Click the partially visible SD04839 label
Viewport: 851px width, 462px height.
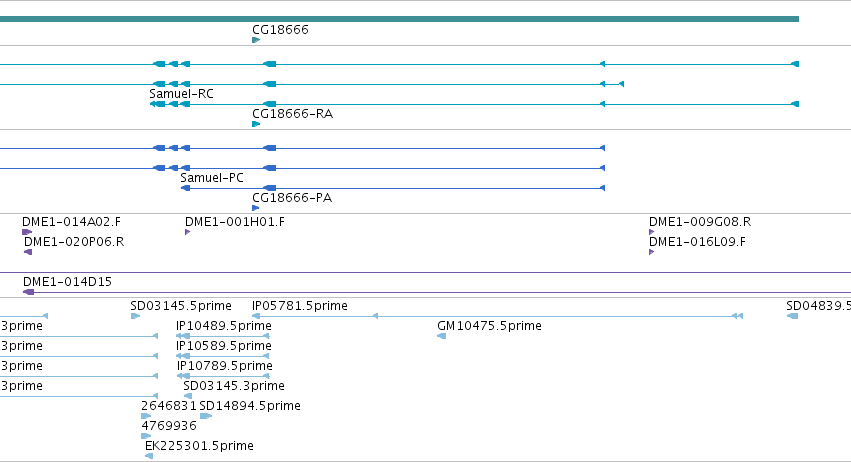818,306
